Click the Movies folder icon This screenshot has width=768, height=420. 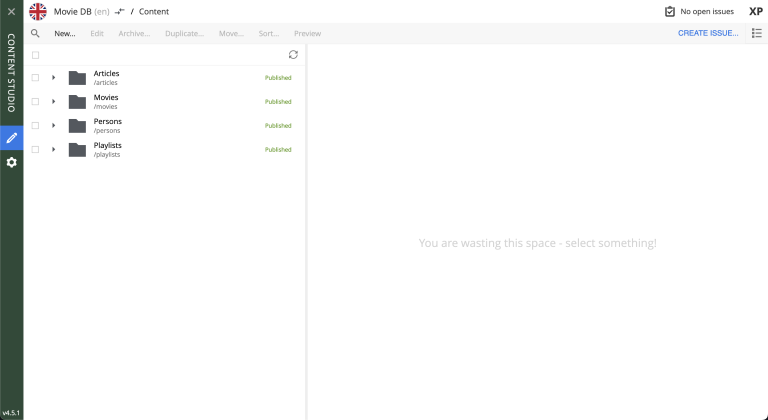tap(77, 102)
